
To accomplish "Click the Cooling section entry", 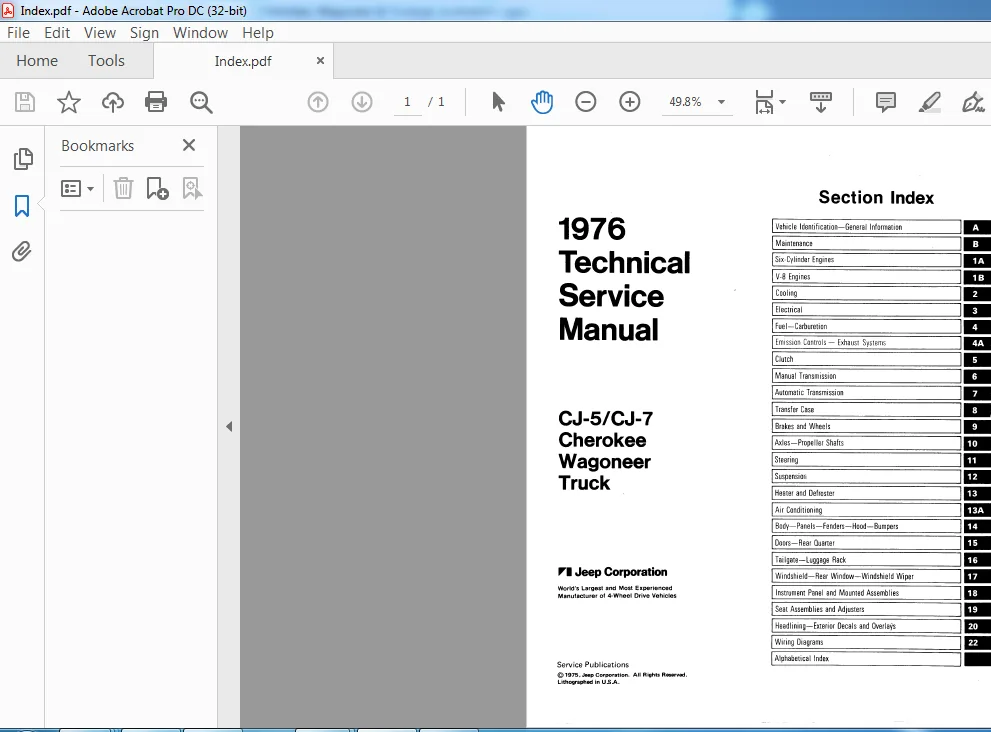I will (866, 293).
